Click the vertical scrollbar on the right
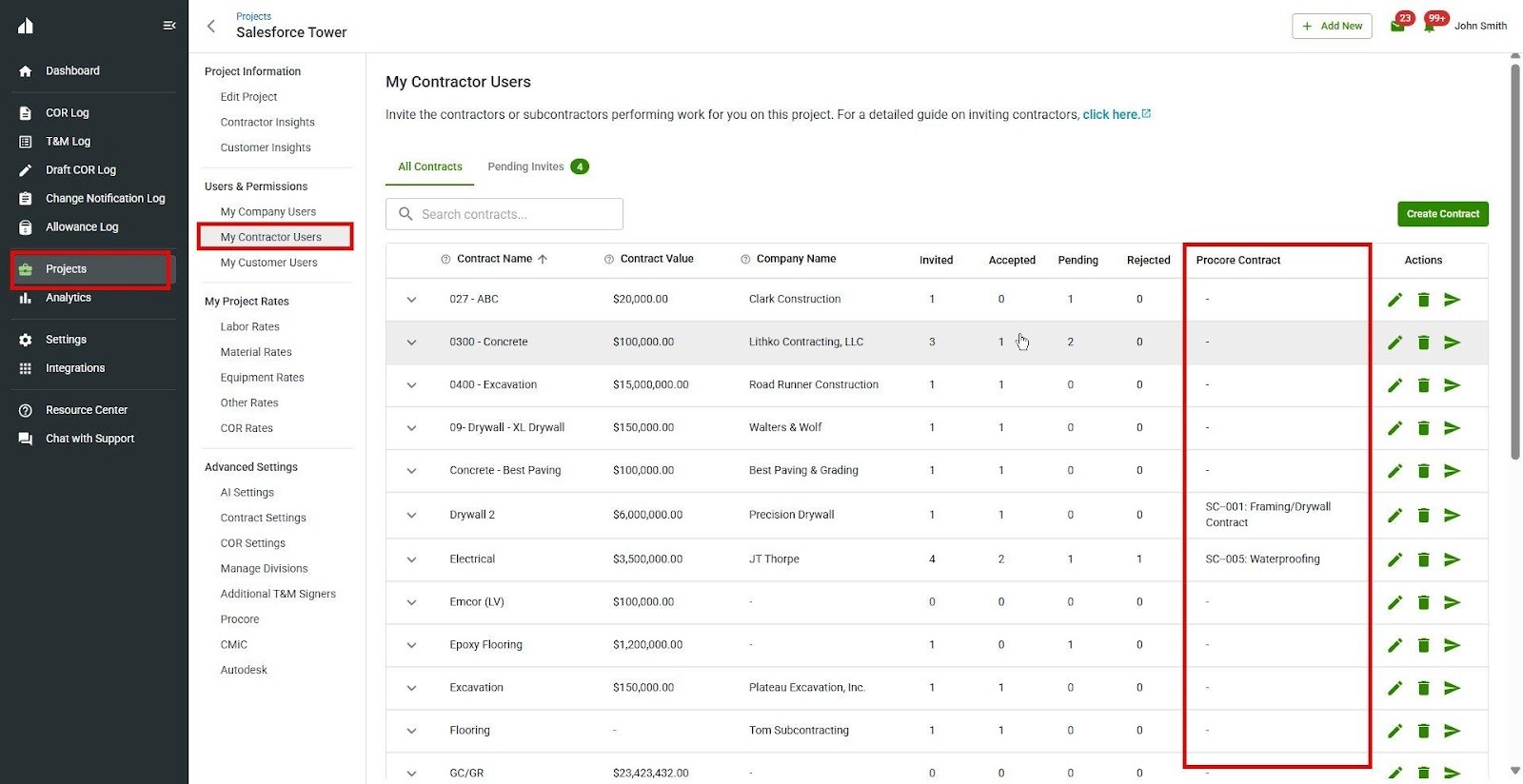This screenshot has width=1523, height=784. click(x=1514, y=257)
